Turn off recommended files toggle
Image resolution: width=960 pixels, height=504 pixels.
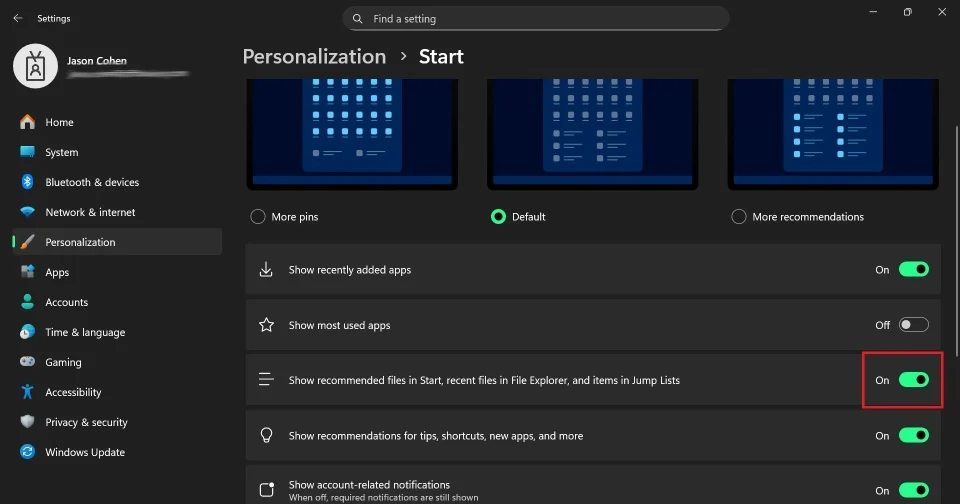(x=913, y=380)
